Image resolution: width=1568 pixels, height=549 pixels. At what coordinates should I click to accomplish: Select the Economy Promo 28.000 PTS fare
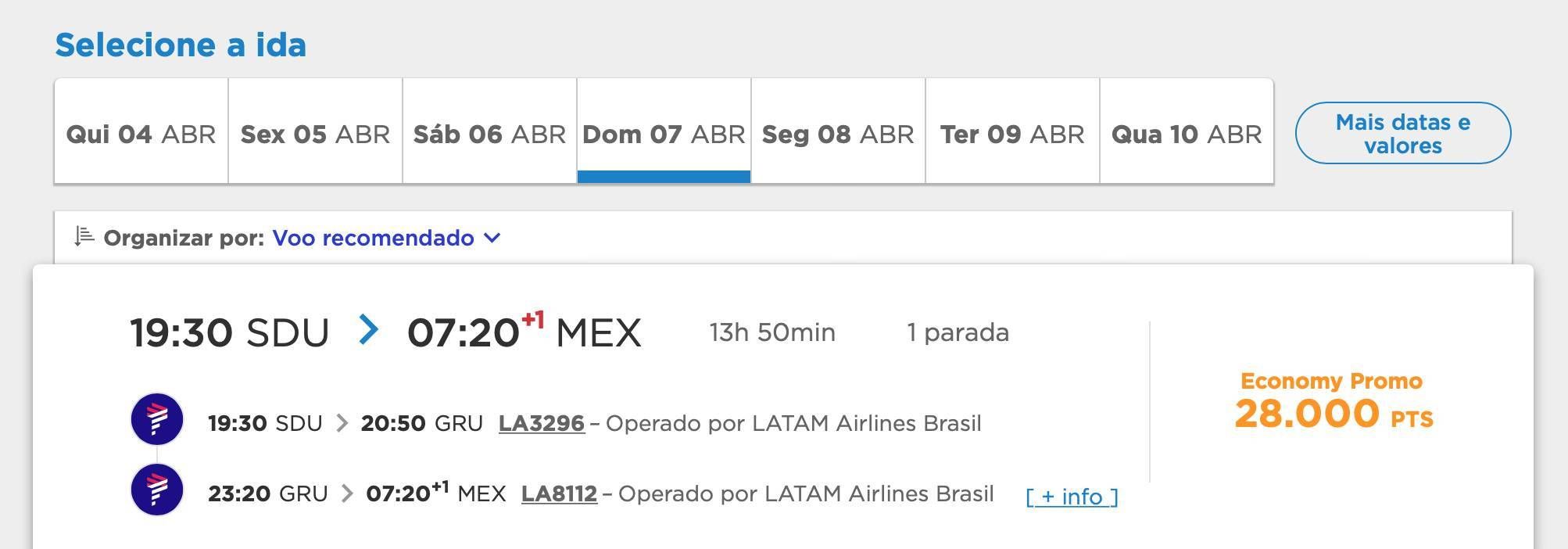pyautogui.click(x=1333, y=402)
